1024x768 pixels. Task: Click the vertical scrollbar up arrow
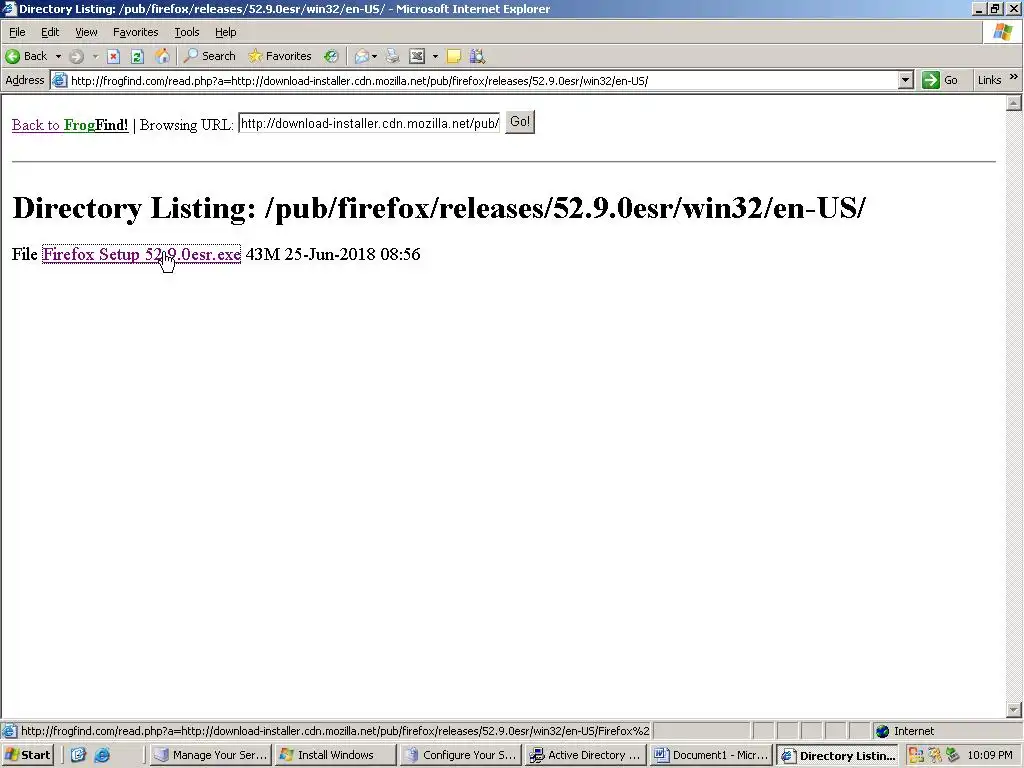[x=1014, y=103]
